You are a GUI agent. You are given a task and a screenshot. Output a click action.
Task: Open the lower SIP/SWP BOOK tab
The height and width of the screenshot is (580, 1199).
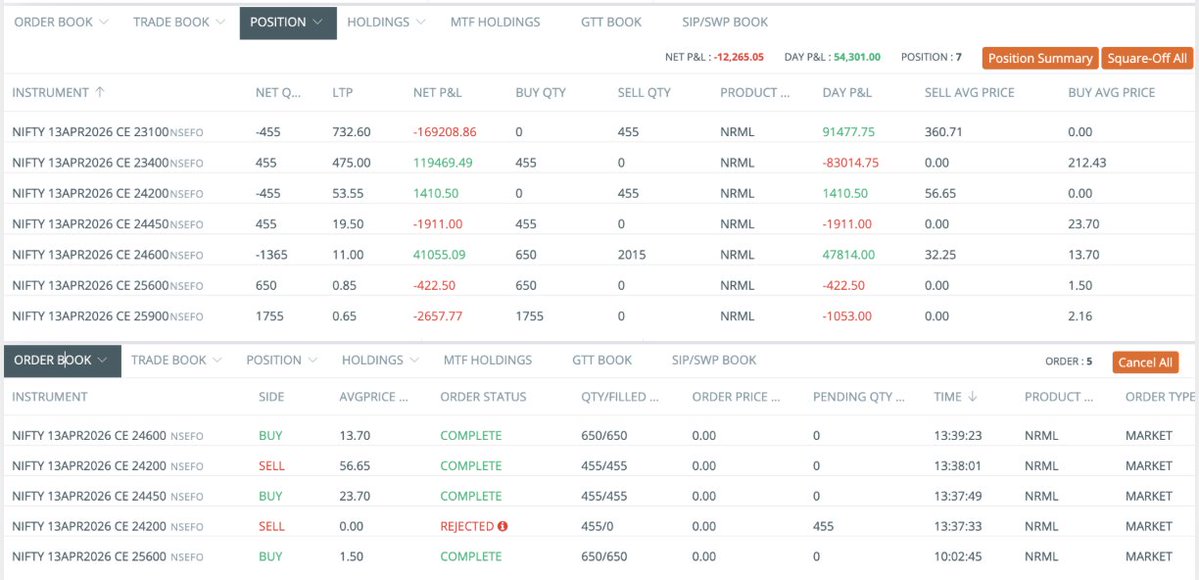pyautogui.click(x=714, y=360)
